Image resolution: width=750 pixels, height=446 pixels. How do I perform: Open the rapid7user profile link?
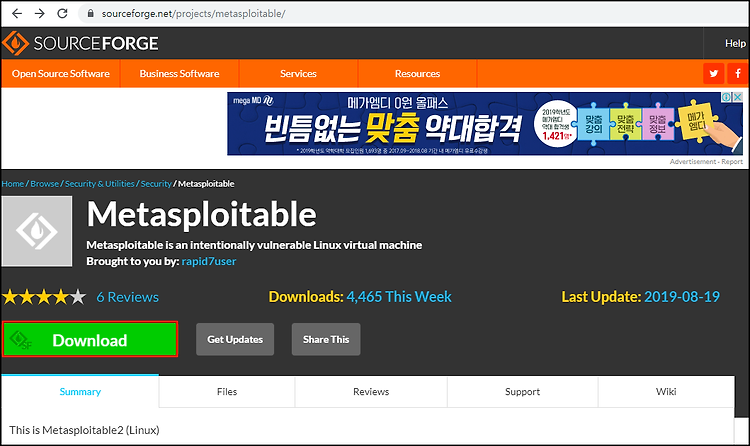tap(209, 261)
